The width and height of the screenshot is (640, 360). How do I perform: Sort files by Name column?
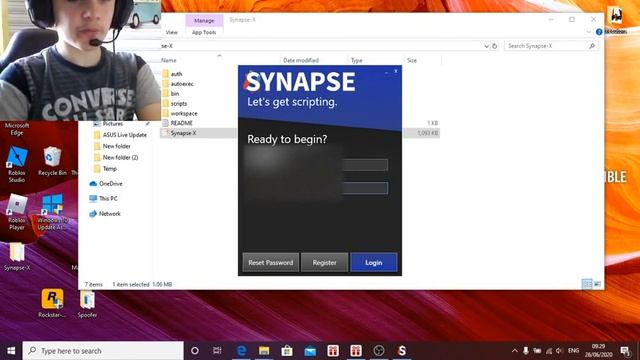(x=169, y=60)
